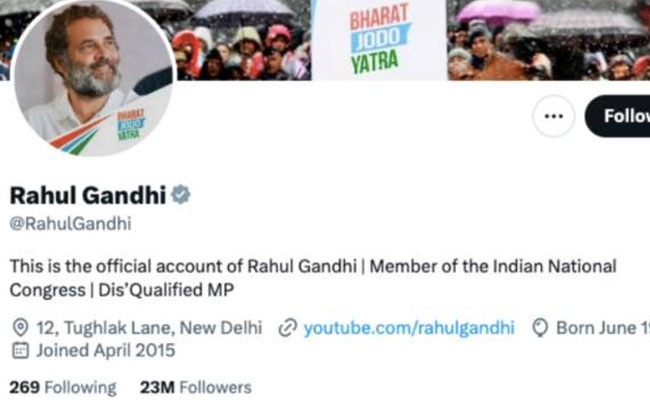Screen dimensions: 650x400
Task: Open the 23M Followers list
Action: [x=196, y=388]
